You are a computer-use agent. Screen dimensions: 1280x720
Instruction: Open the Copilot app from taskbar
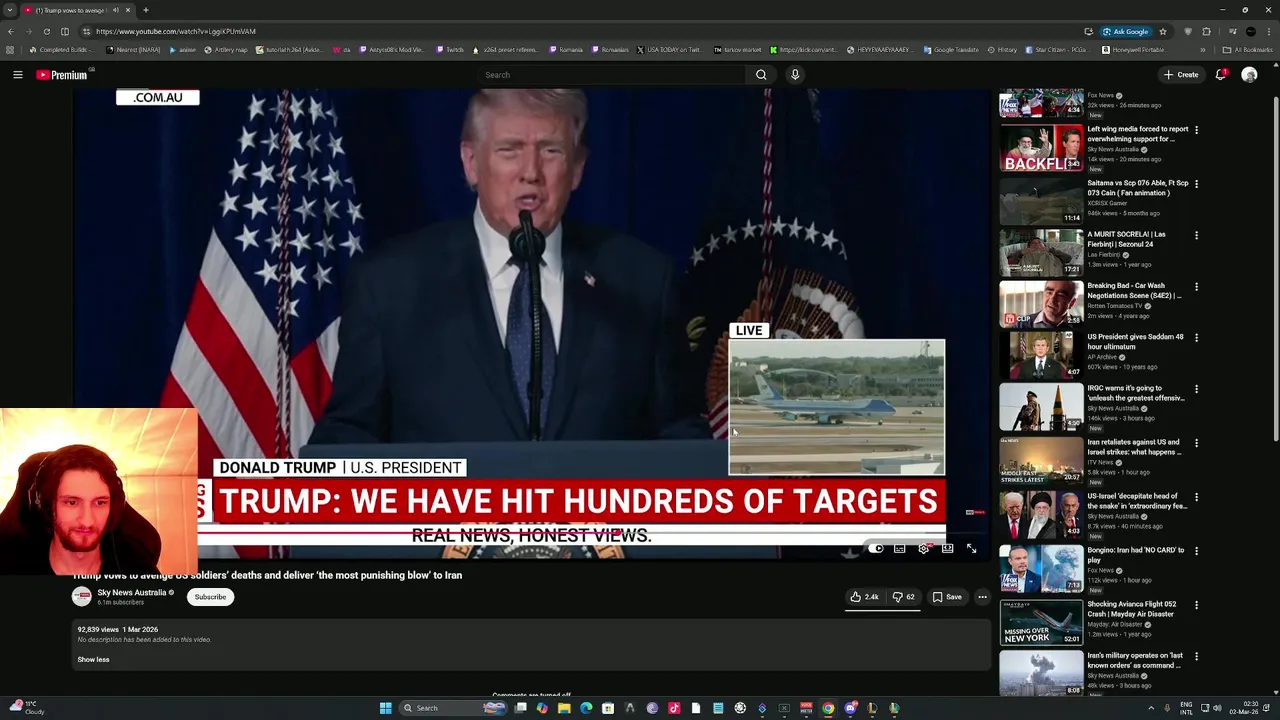coord(542,708)
